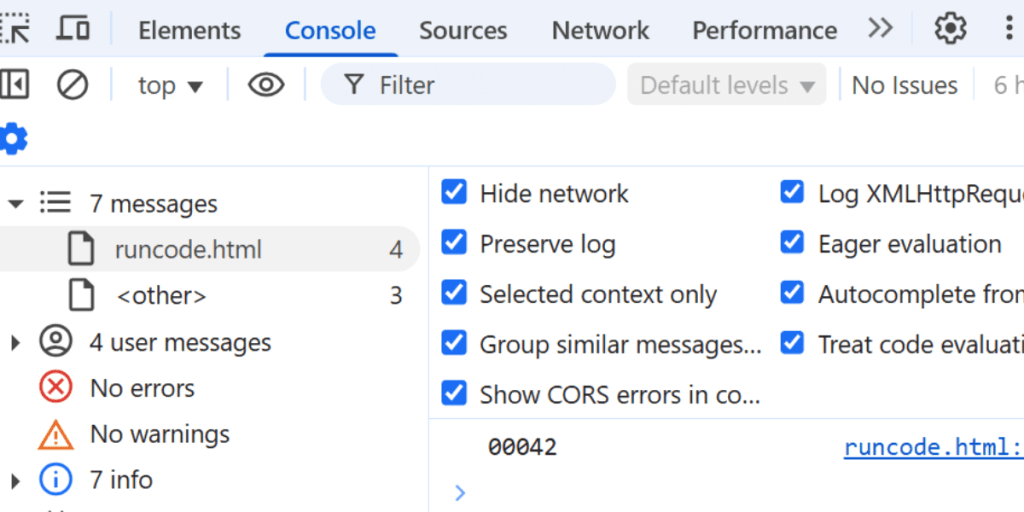Viewport: 1024px width, 512px height.
Task: Uncheck Eager evaluation checkbox
Action: 792,243
